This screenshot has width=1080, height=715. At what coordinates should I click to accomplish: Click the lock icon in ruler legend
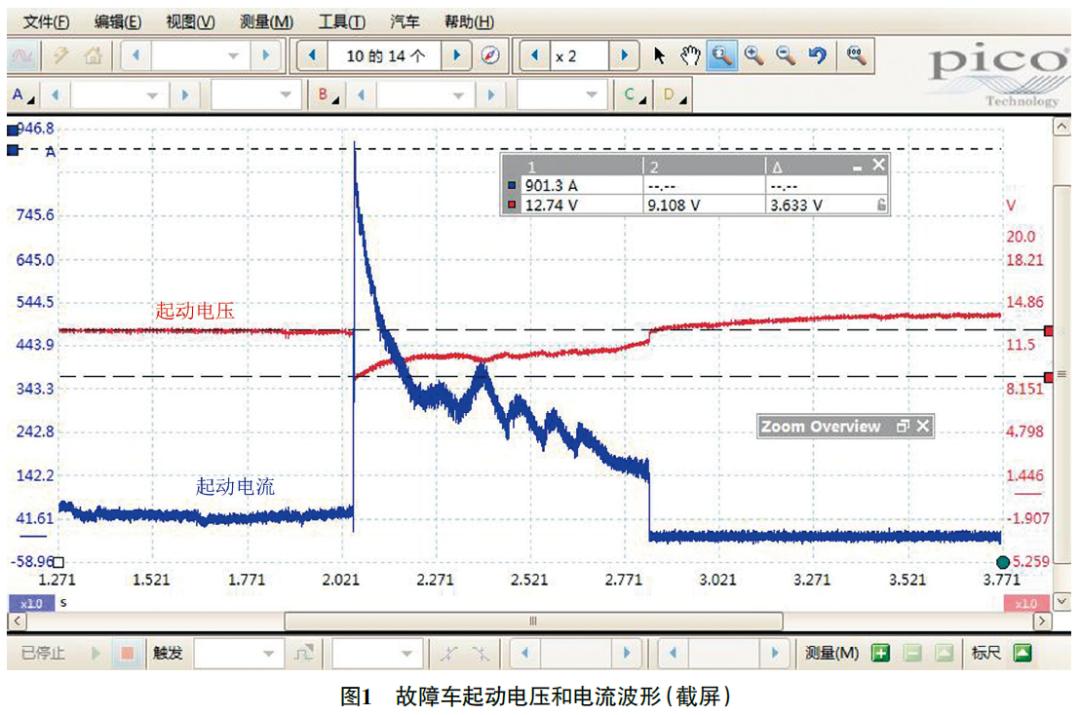tap(881, 205)
